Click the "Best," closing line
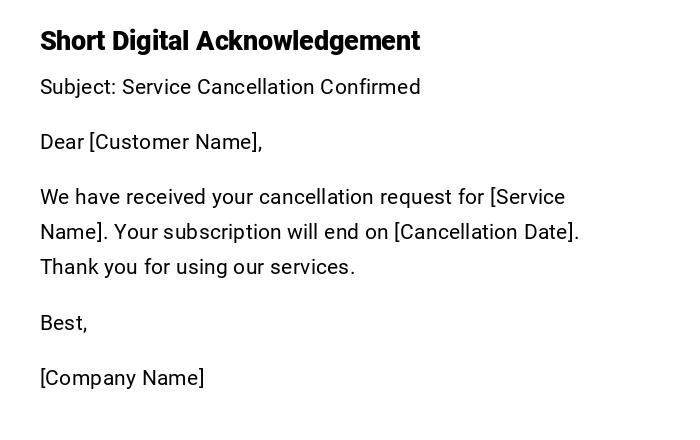 (x=63, y=323)
